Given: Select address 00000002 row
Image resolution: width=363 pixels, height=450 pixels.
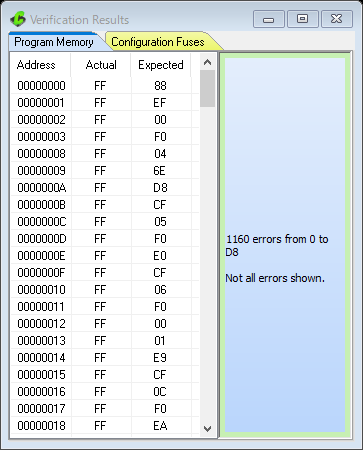Looking at the screenshot, I should [x=105, y=120].
